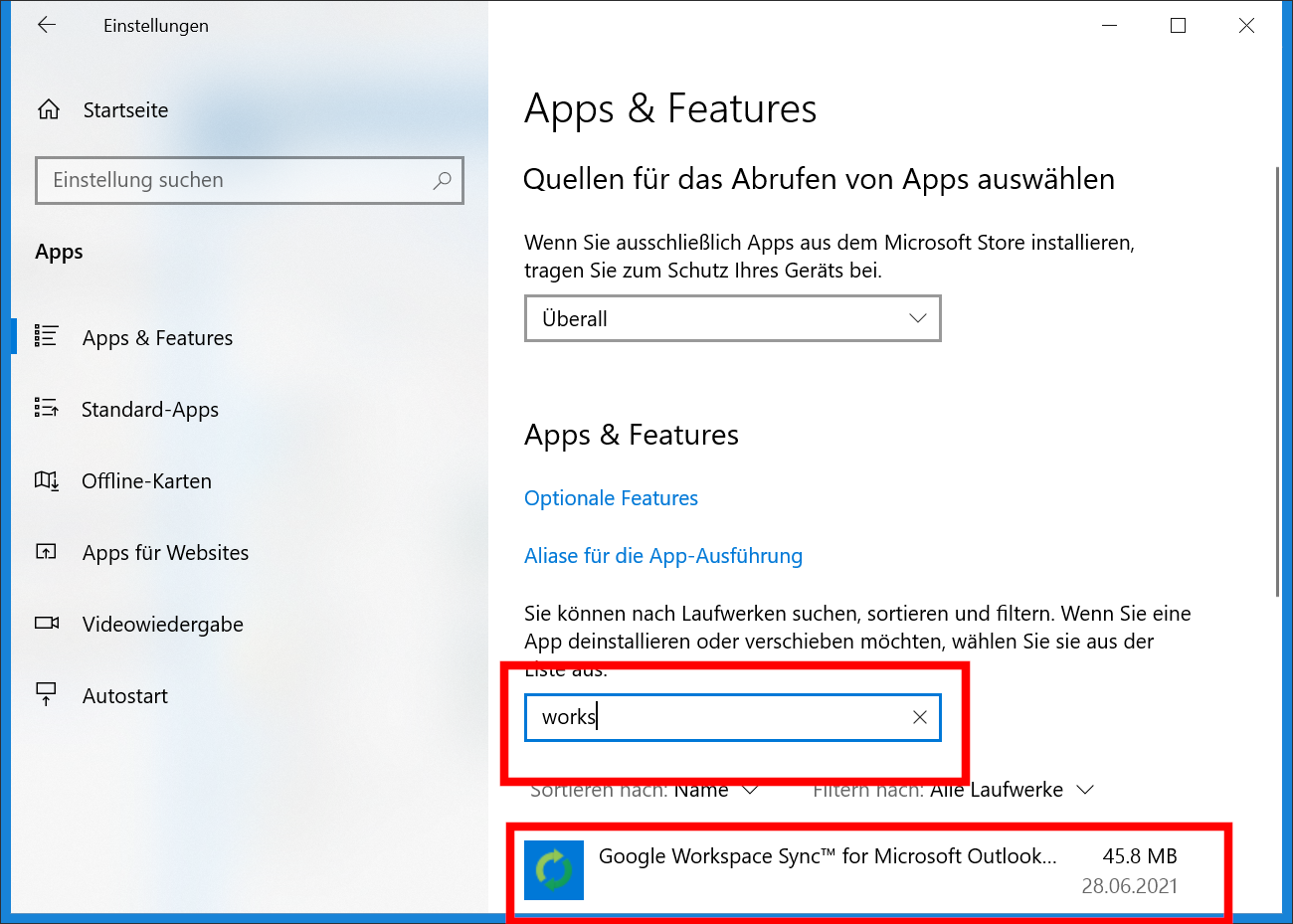The image size is (1293, 924).
Task: Click the Autostart sidebar icon
Action: point(47,695)
